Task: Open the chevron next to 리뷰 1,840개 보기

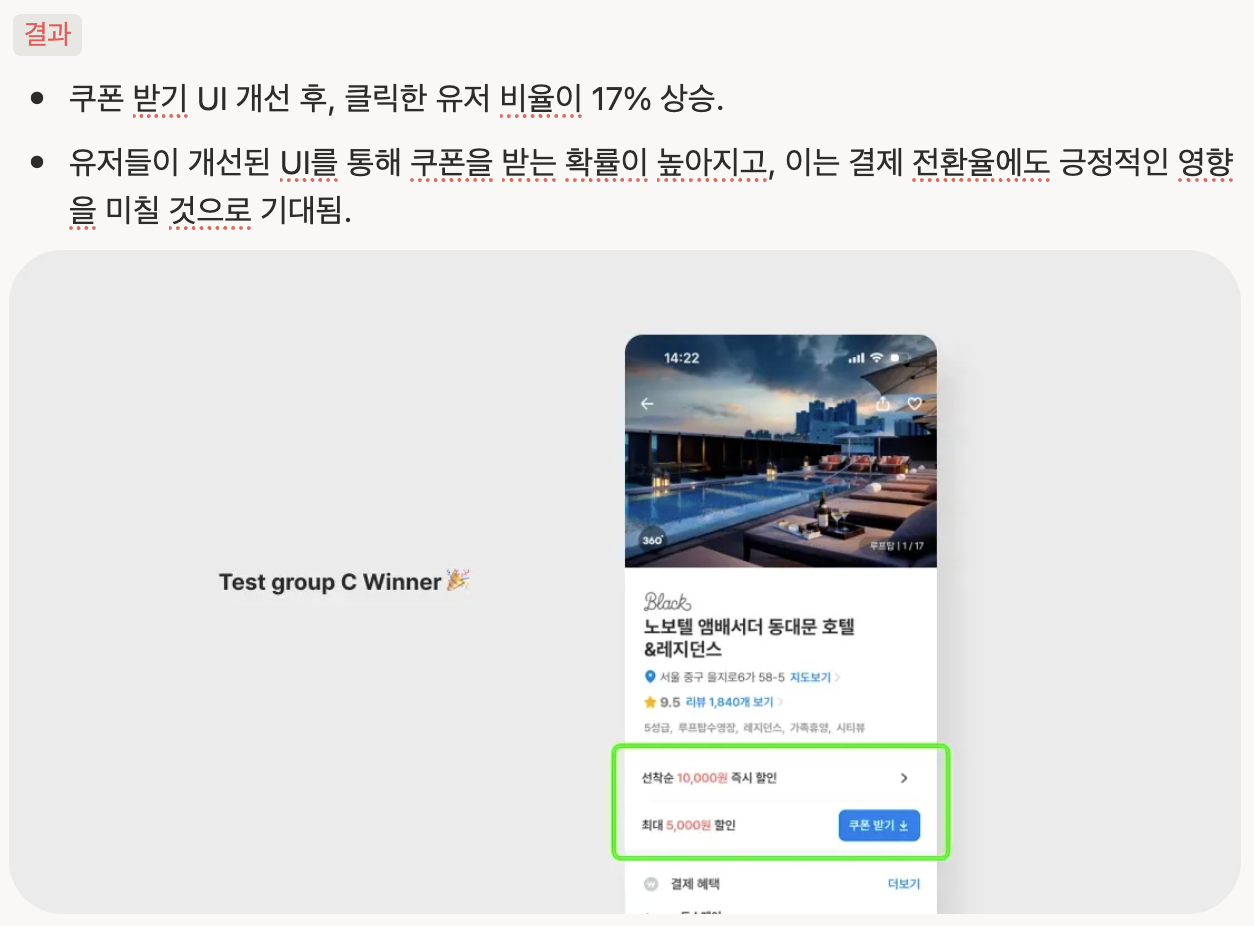Action: click(x=780, y=702)
